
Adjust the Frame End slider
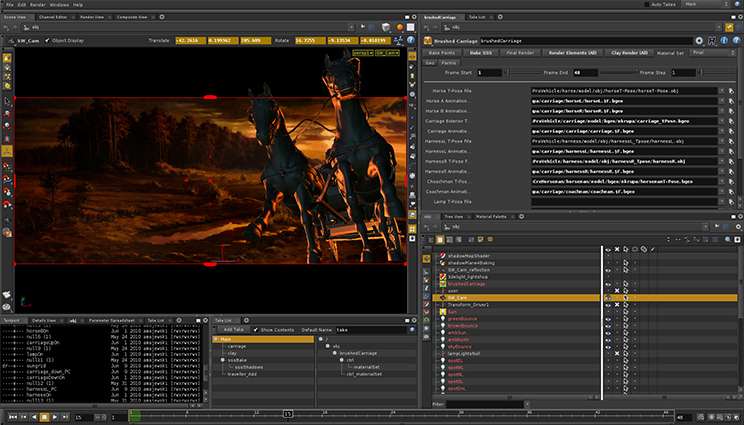click(x=617, y=73)
